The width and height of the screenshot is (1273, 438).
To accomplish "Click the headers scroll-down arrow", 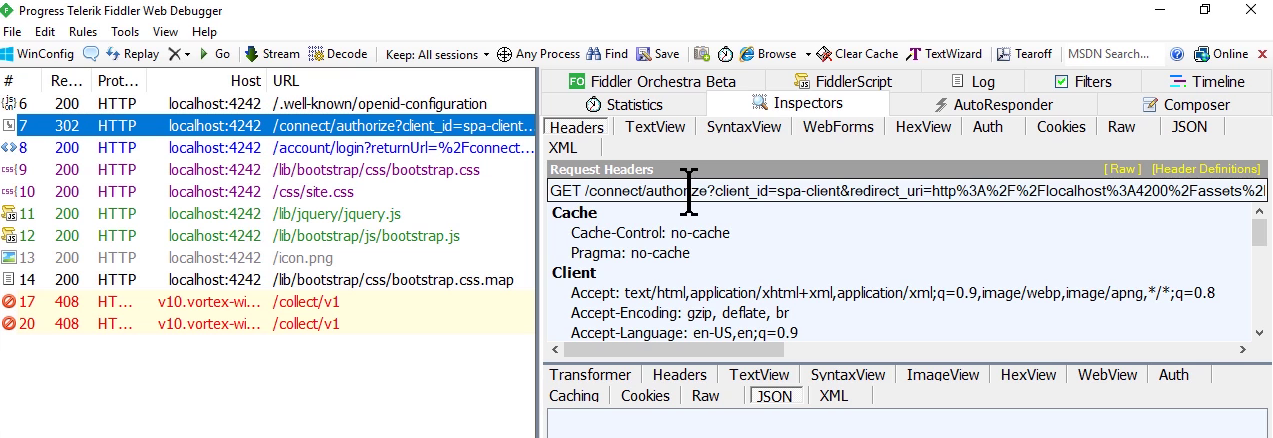I will point(1259,333).
